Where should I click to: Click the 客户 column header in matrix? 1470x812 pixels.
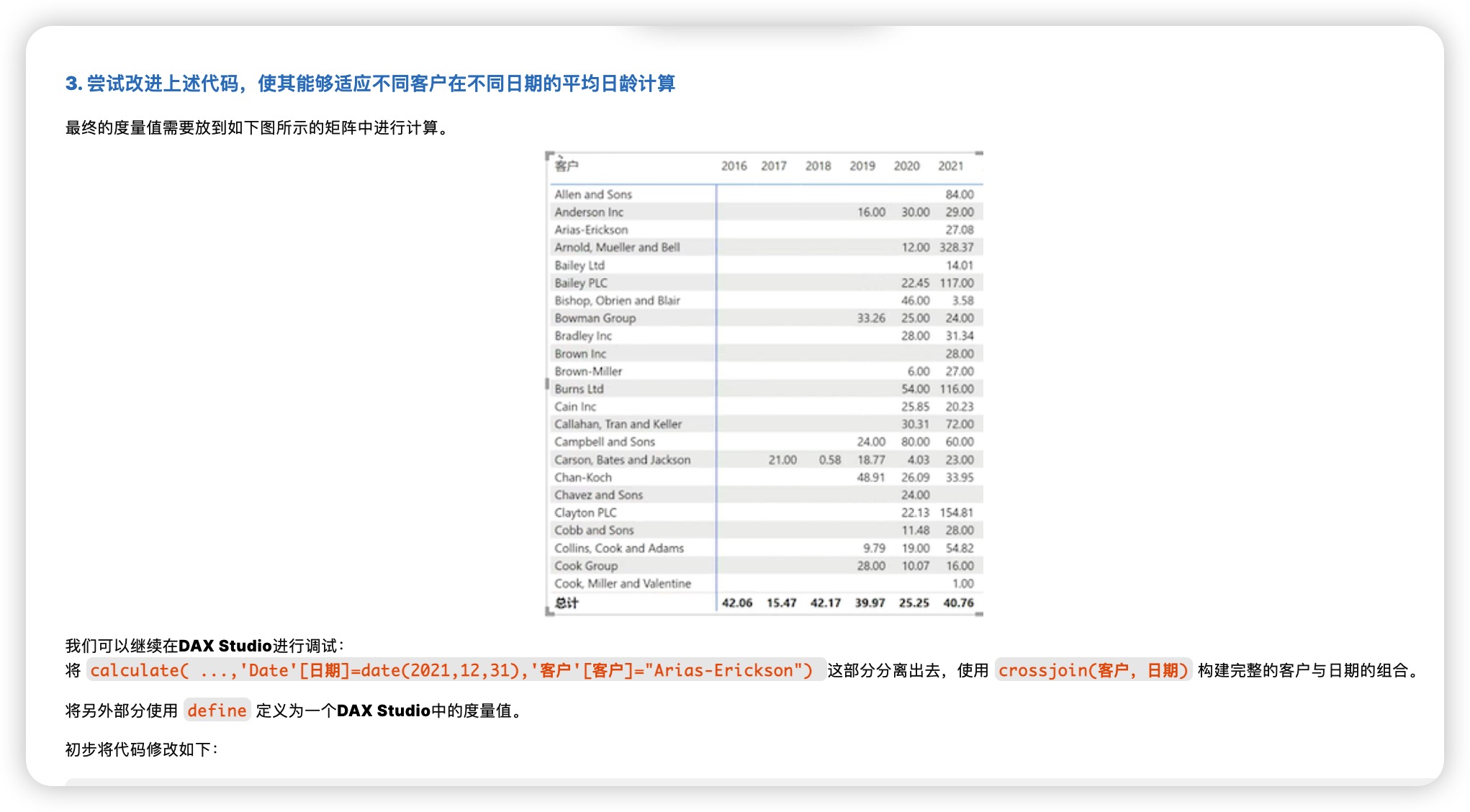(x=567, y=166)
